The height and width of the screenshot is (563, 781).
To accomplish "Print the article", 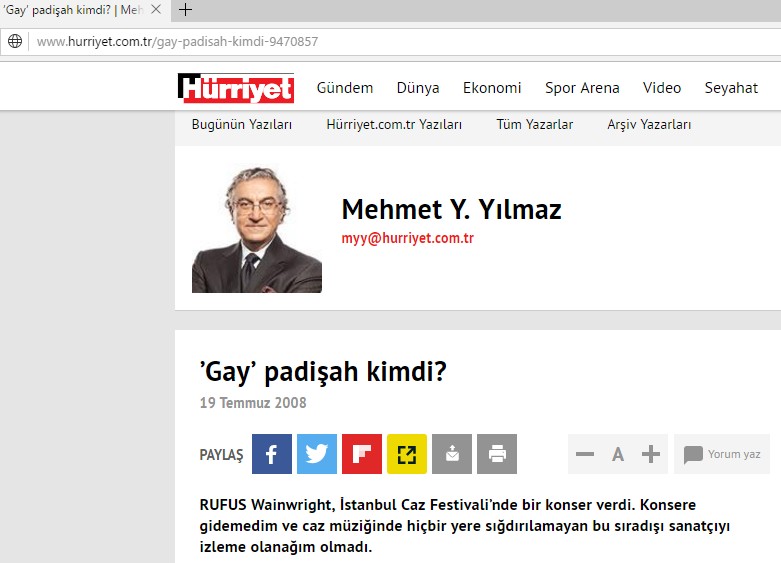I will (497, 454).
